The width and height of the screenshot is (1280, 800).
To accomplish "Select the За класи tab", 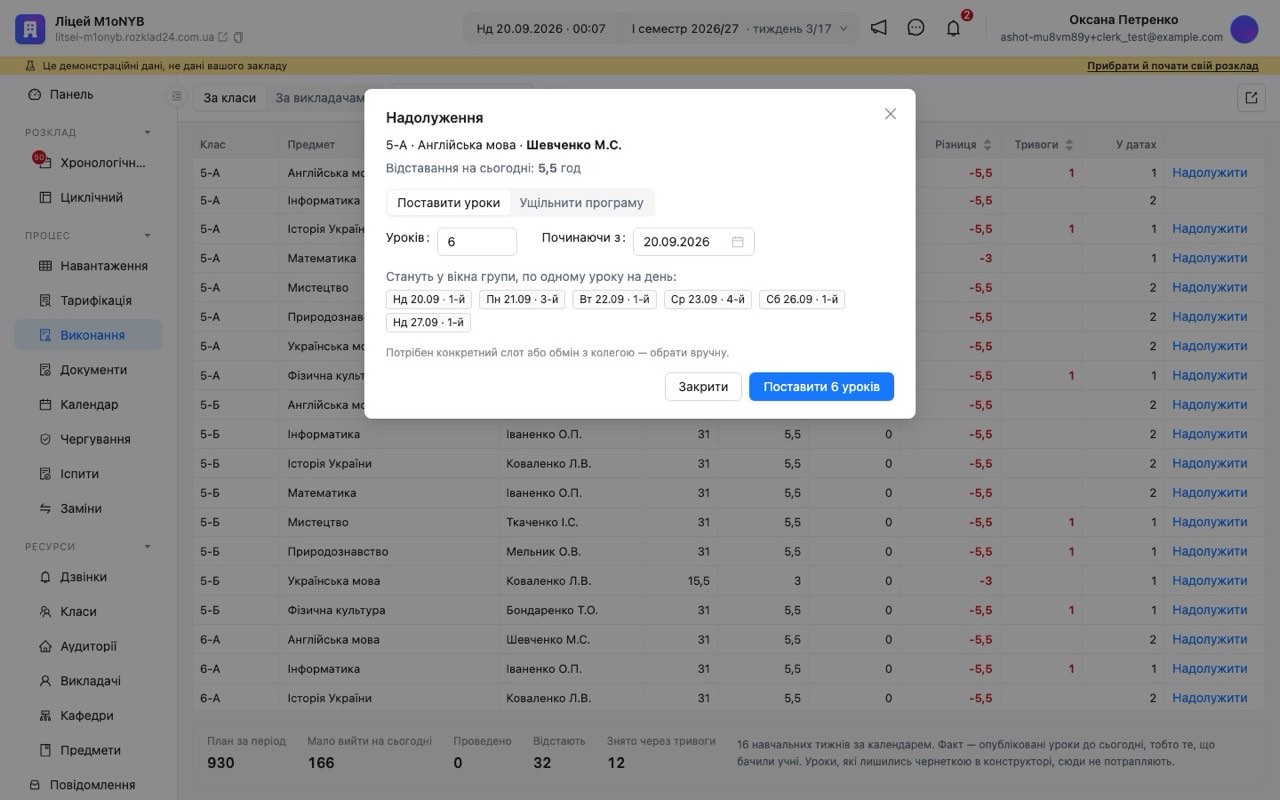I will click(x=230, y=98).
